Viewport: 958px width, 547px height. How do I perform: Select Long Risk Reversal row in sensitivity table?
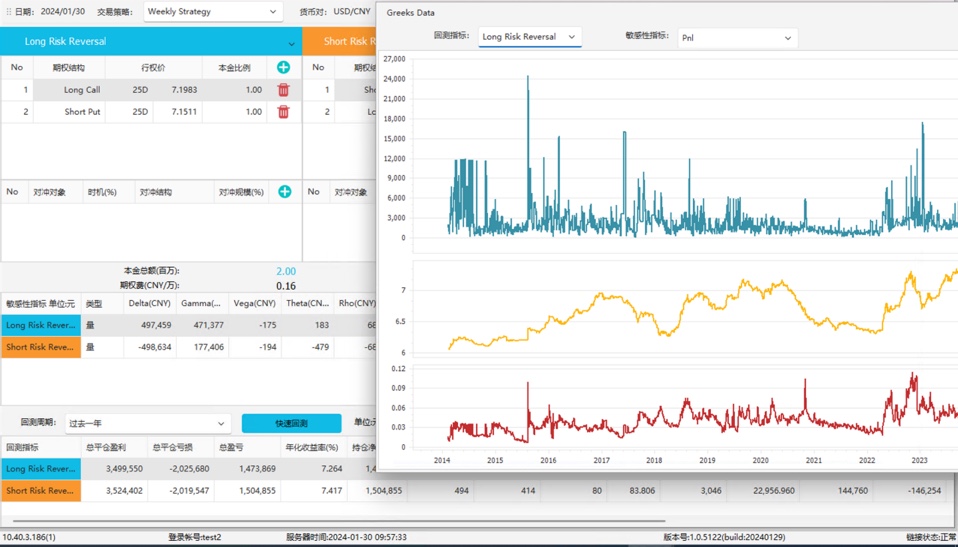pyautogui.click(x=41, y=325)
